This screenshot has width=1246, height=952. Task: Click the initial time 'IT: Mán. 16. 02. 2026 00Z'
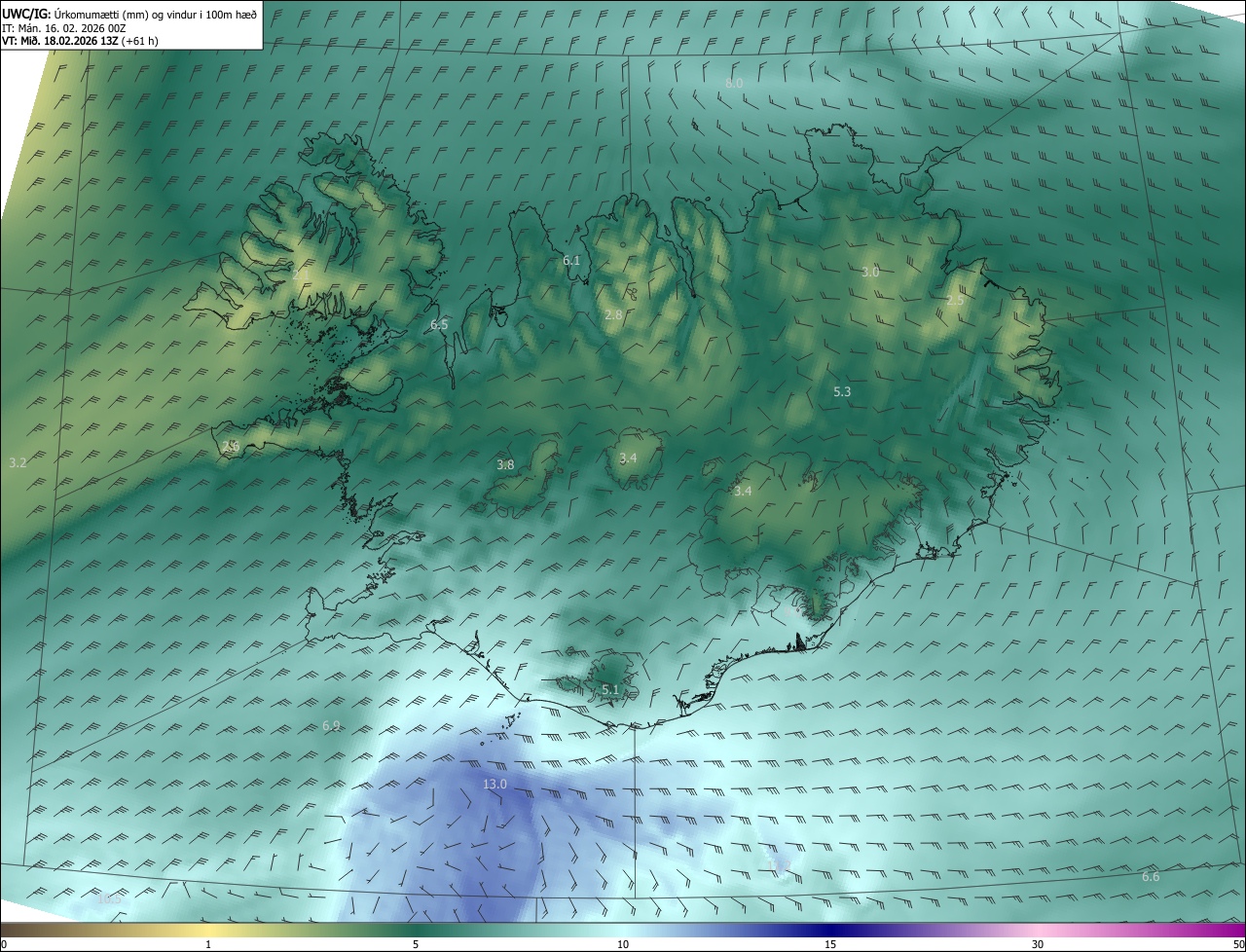(64, 28)
